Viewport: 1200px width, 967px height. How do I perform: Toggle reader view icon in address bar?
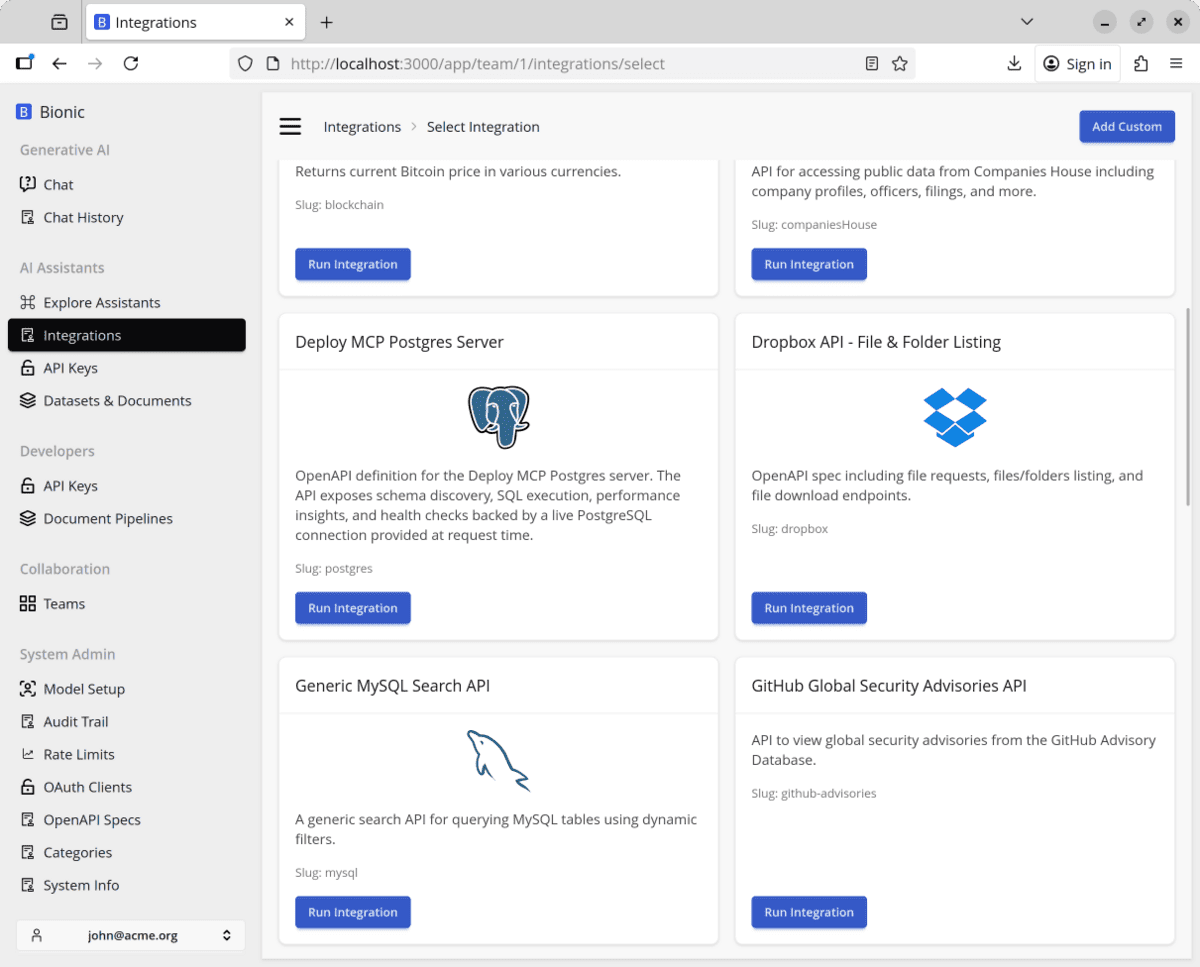(x=872, y=64)
